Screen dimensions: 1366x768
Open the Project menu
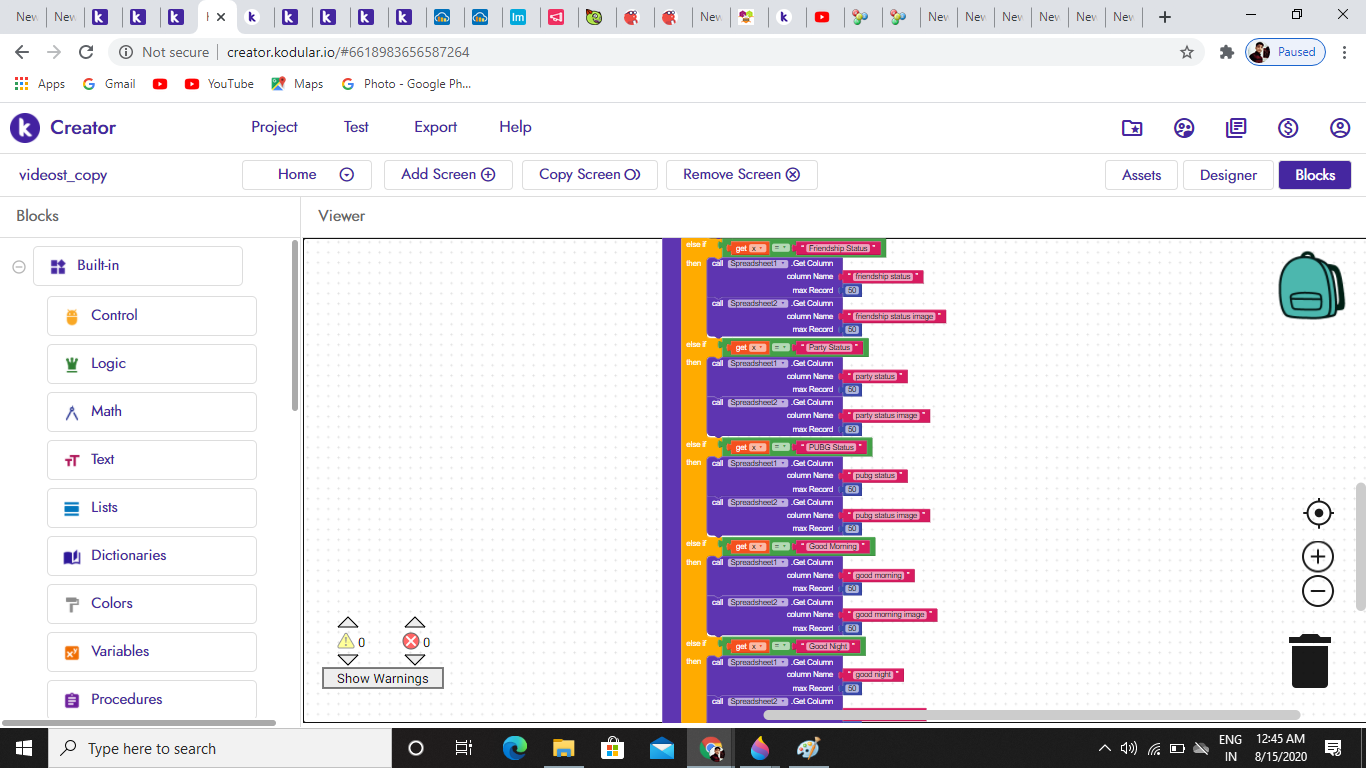274,127
